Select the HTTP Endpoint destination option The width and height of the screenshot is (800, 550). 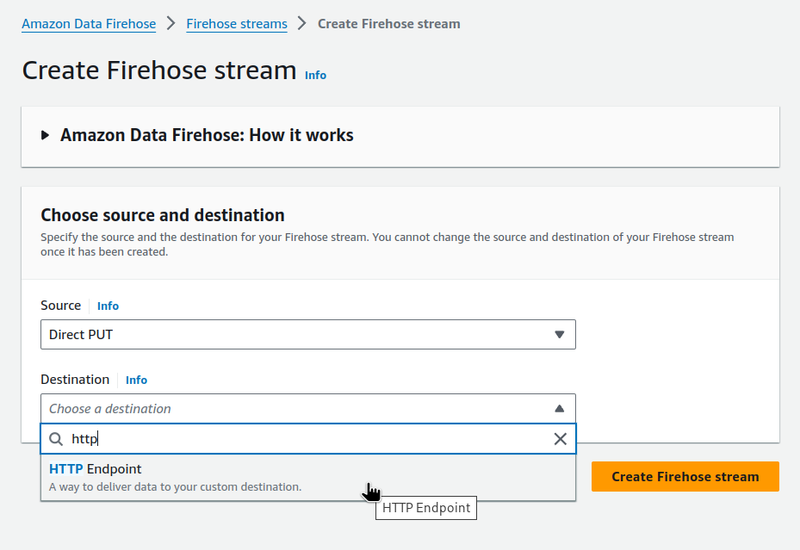click(x=308, y=478)
